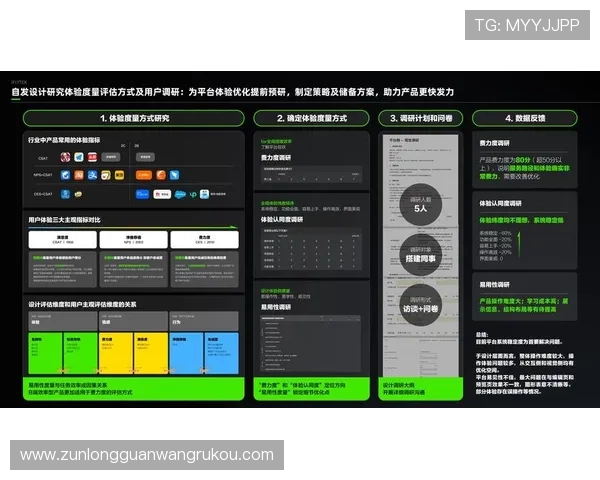Click the white logo badge in CES-CSAT row
The width and height of the screenshot is (600, 480).
coord(162,194)
